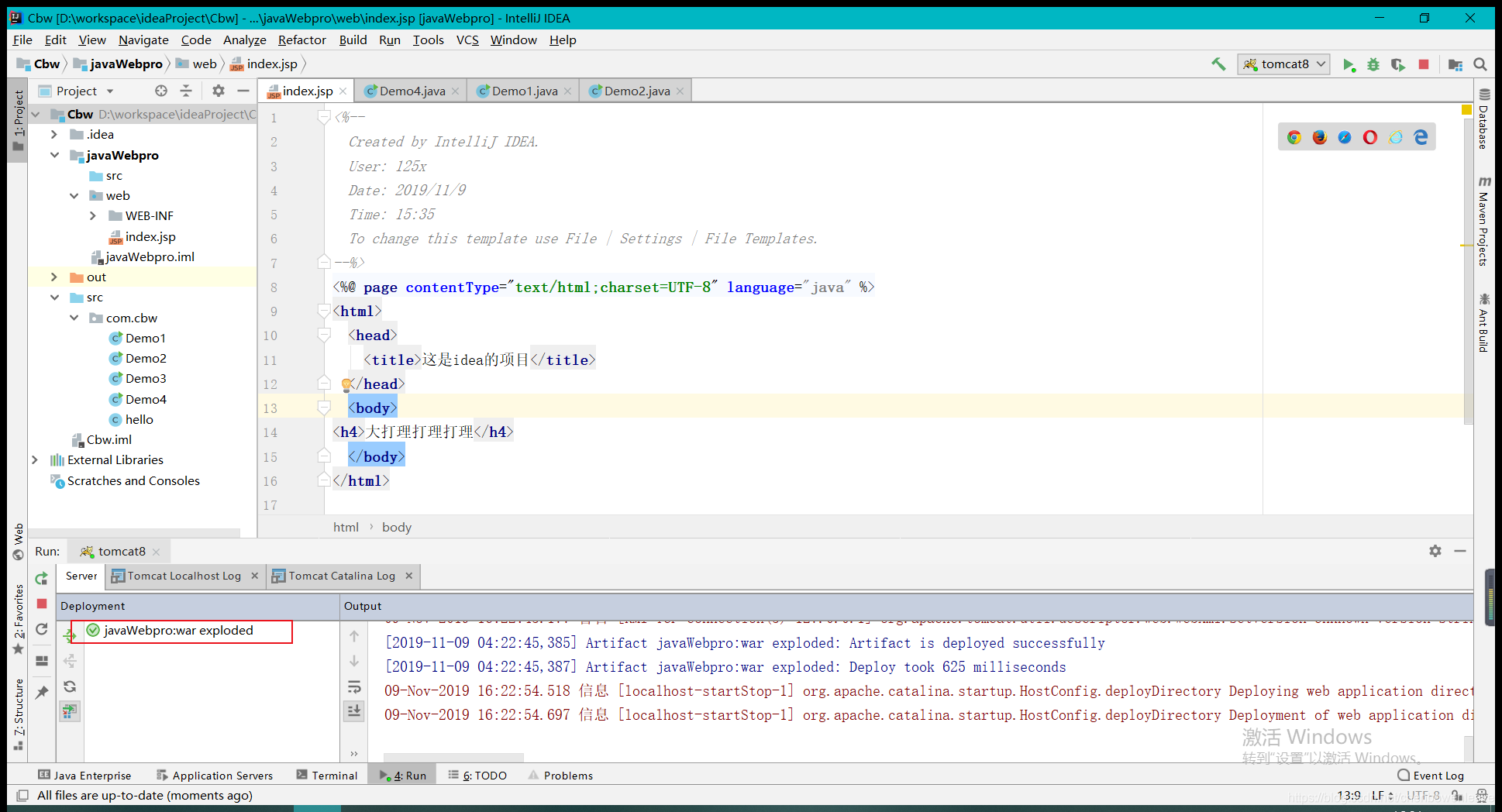This screenshot has width=1502, height=812.
Task: Toggle scroll to end in Output
Action: point(354,710)
